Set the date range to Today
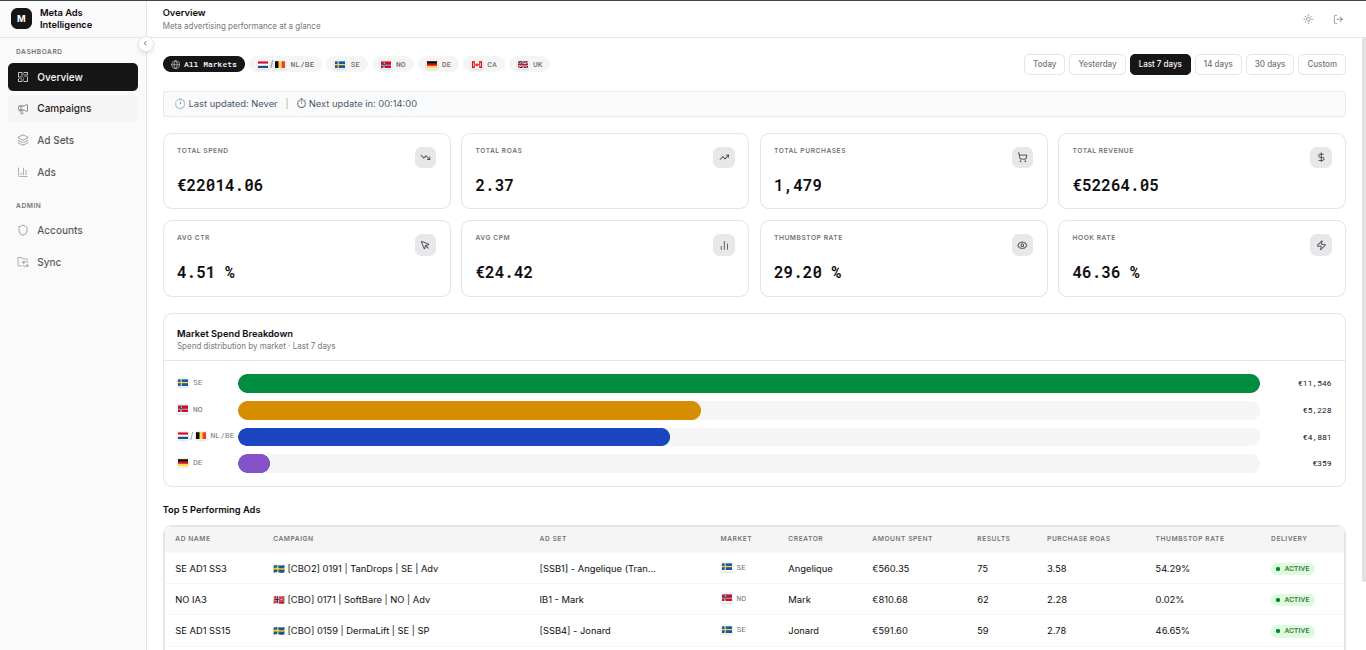Viewport: 1366px width, 650px height. click(x=1044, y=64)
